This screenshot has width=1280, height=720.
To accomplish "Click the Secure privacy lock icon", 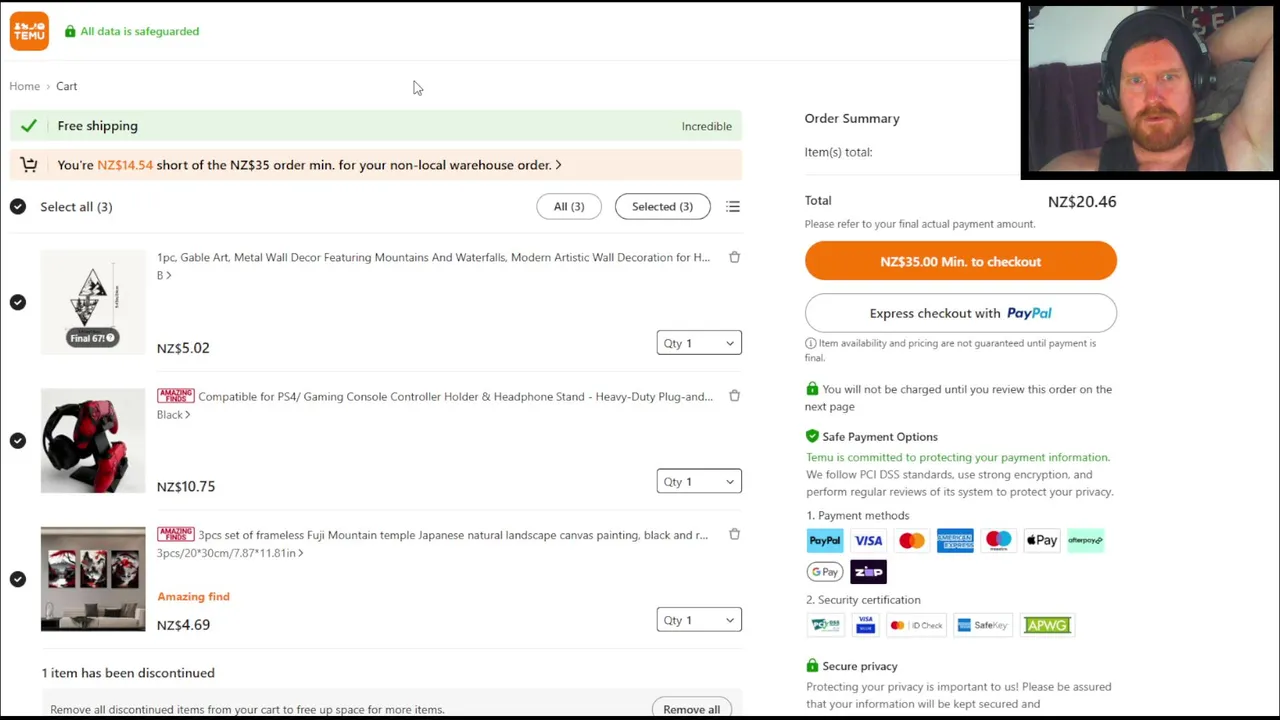I will click(x=812, y=666).
